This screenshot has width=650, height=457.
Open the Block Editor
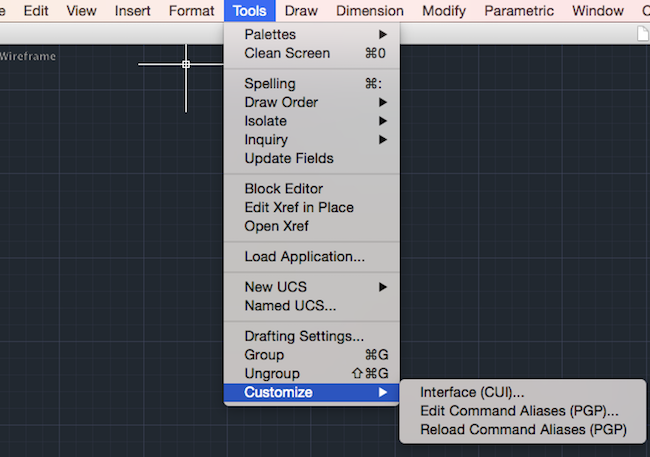click(312, 189)
